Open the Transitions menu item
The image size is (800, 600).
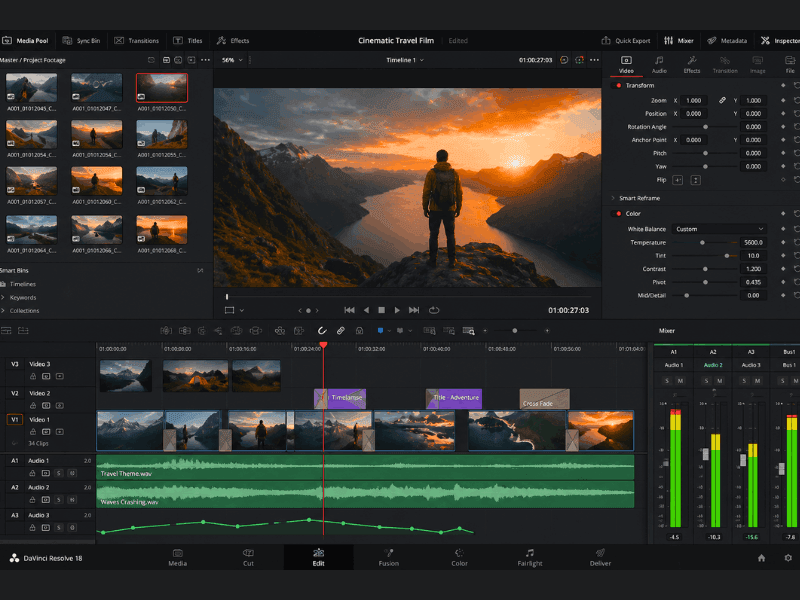tap(137, 41)
